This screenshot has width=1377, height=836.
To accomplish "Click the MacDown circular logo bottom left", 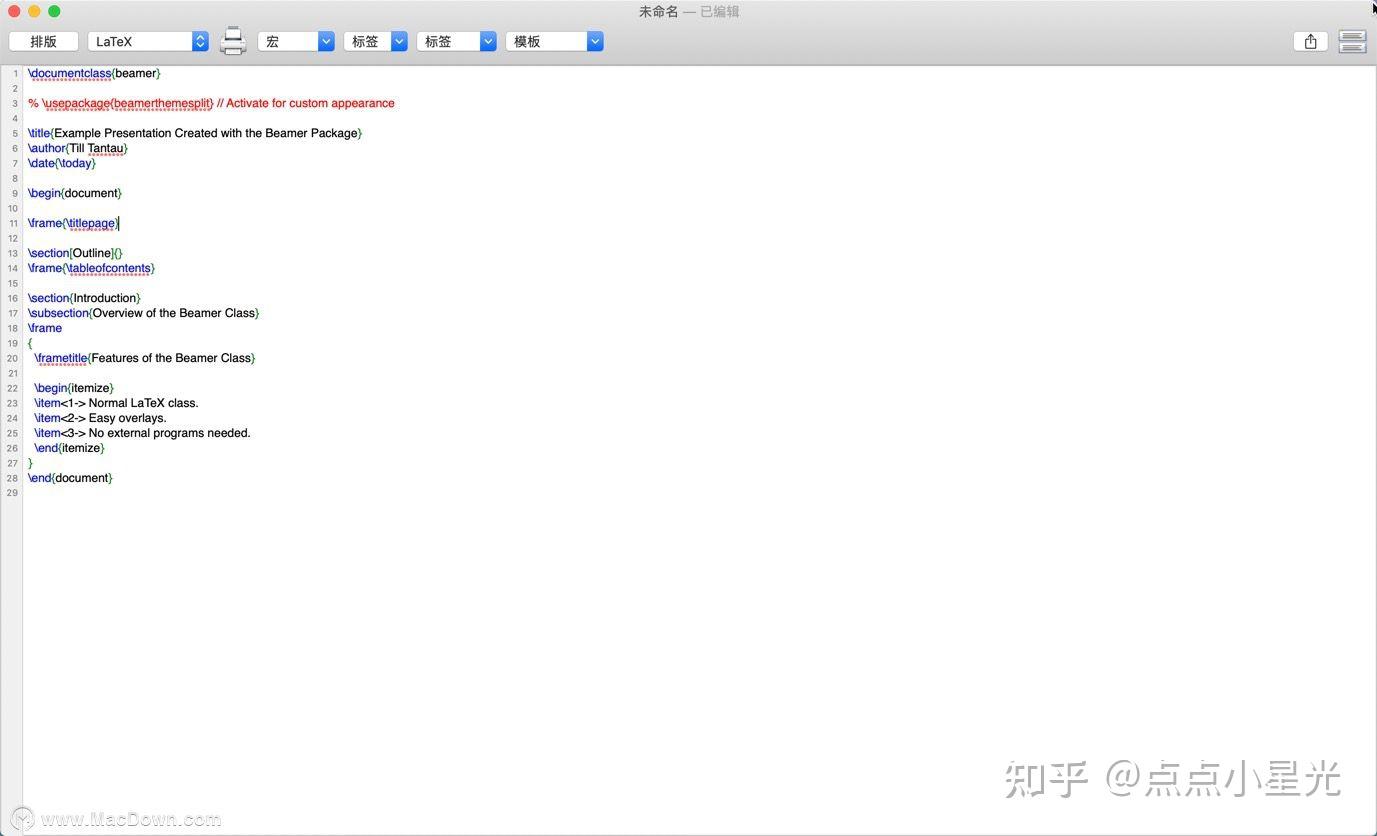I will [x=22, y=817].
